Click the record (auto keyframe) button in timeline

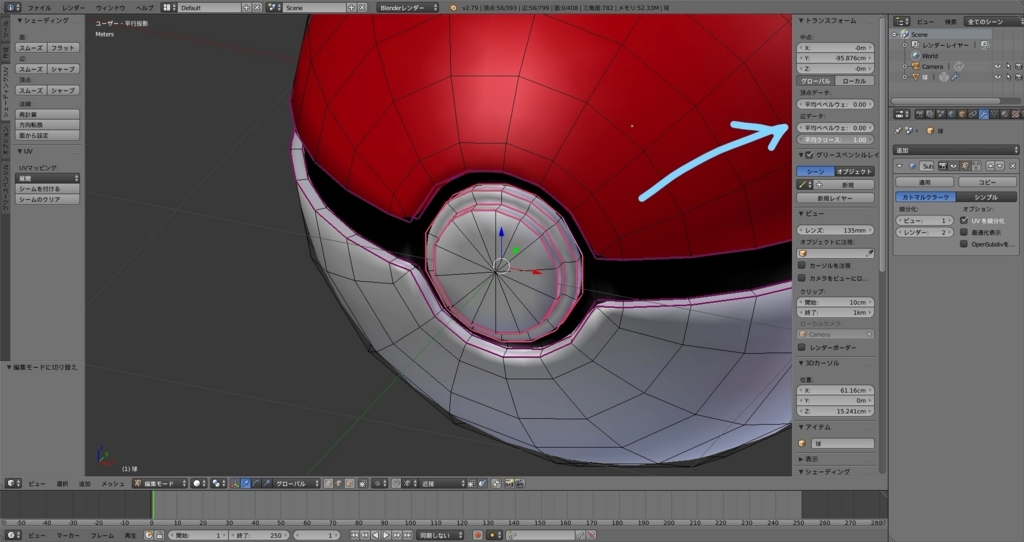(x=477, y=535)
